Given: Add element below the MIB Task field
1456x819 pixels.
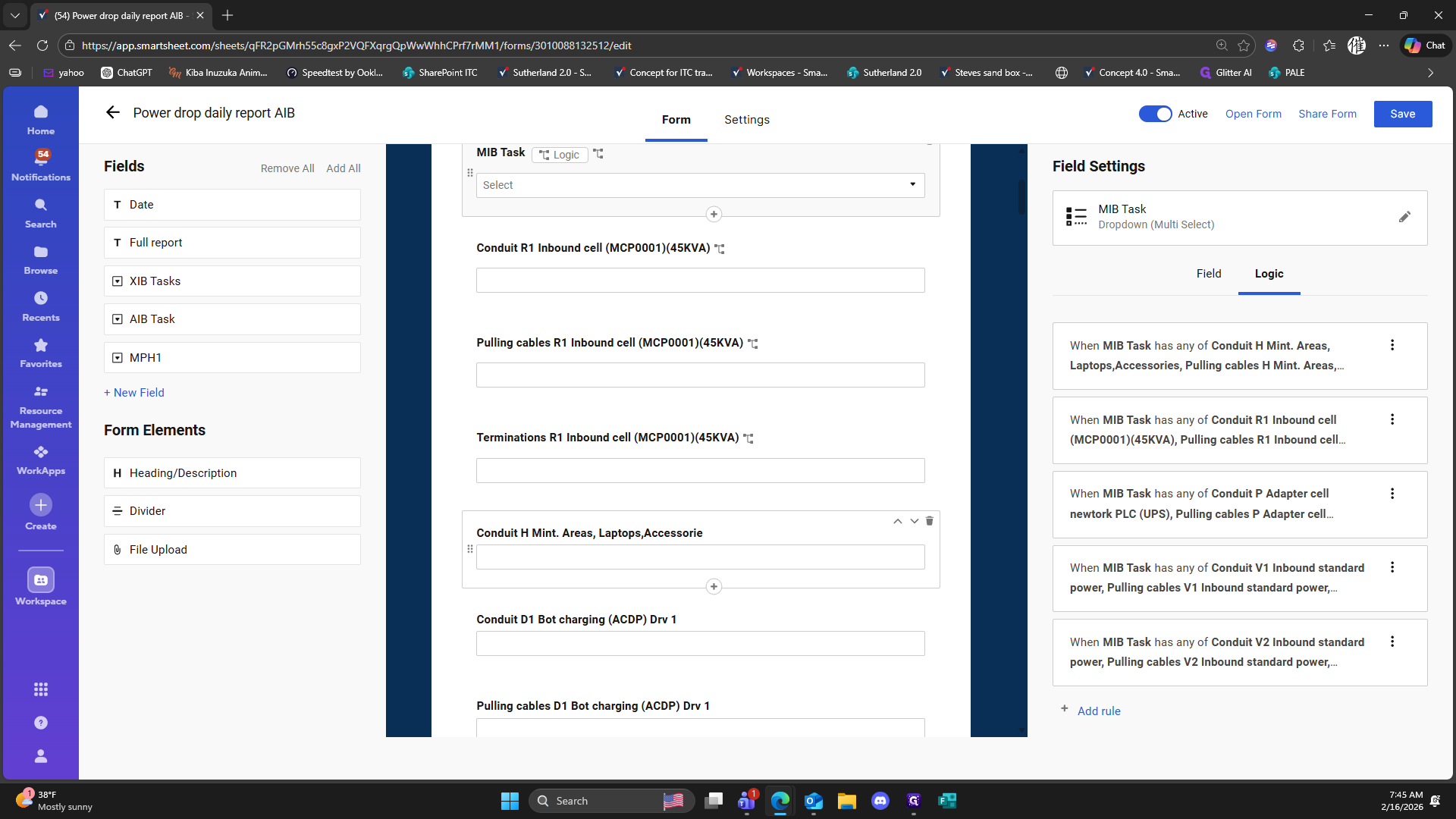Looking at the screenshot, I should (x=714, y=215).
